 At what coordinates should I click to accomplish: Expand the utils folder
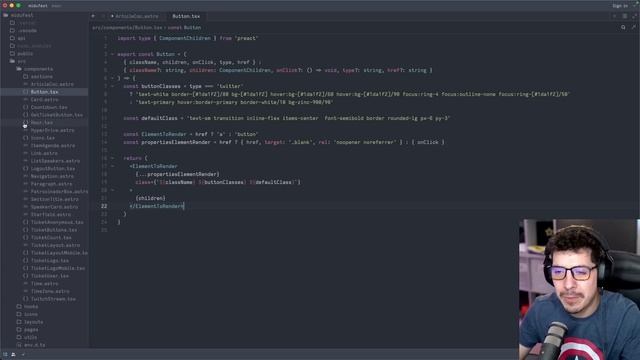31,338
